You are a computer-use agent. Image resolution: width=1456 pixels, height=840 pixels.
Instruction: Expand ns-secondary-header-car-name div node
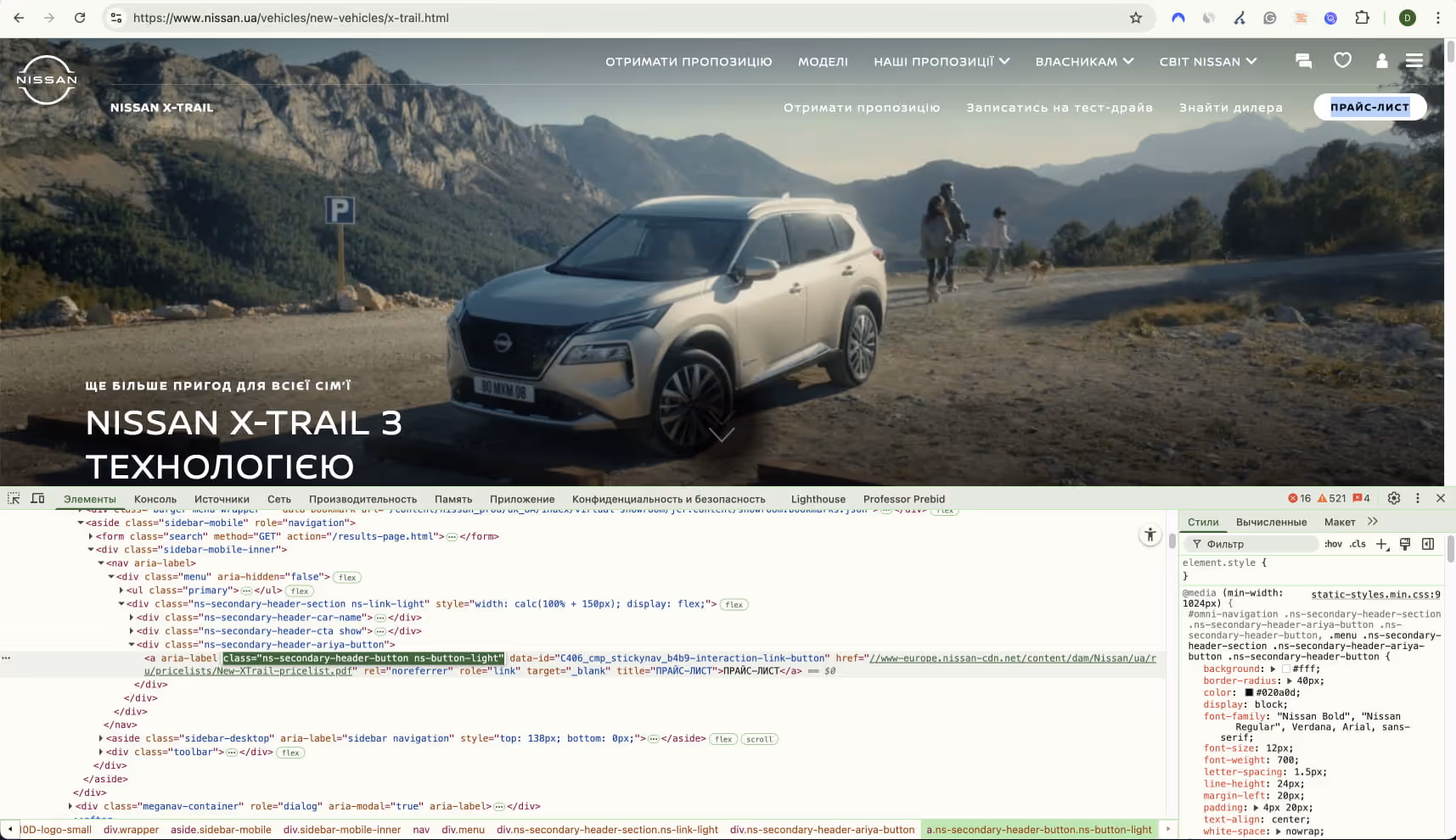click(x=132, y=618)
